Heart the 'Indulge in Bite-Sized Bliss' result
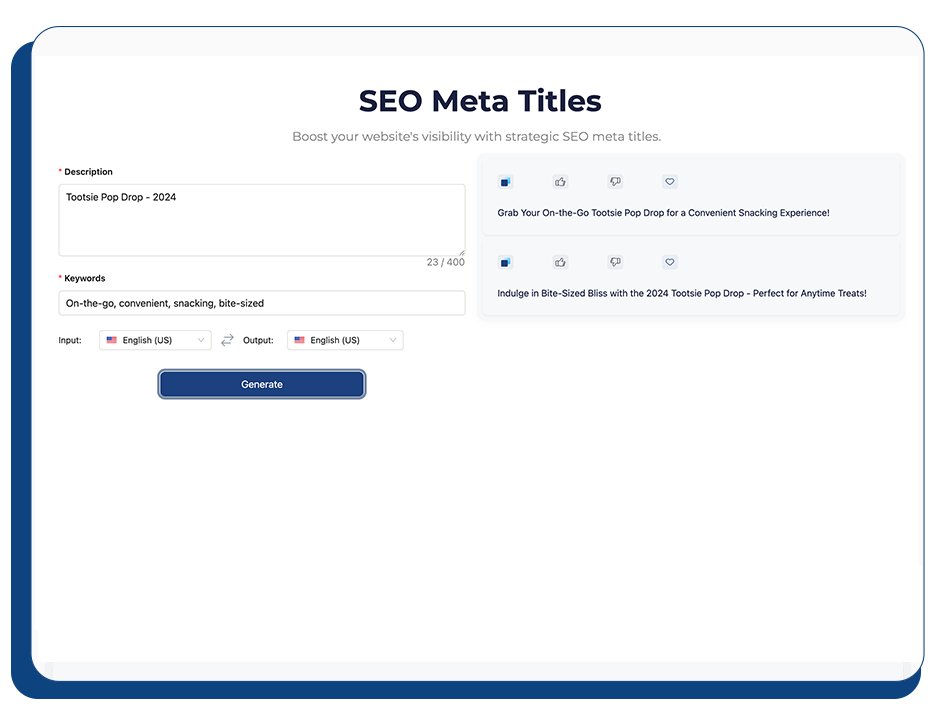 click(670, 262)
